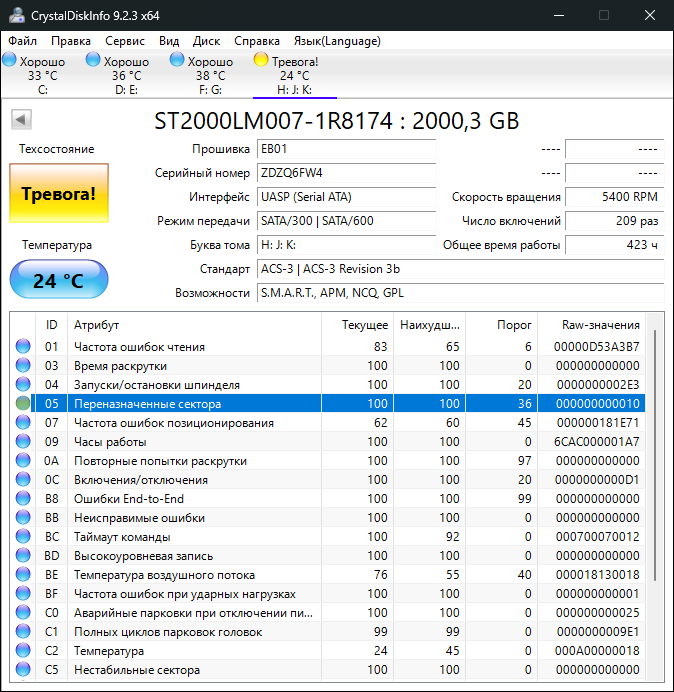Open the Справка menu
This screenshot has width=674, height=692.
tap(257, 41)
